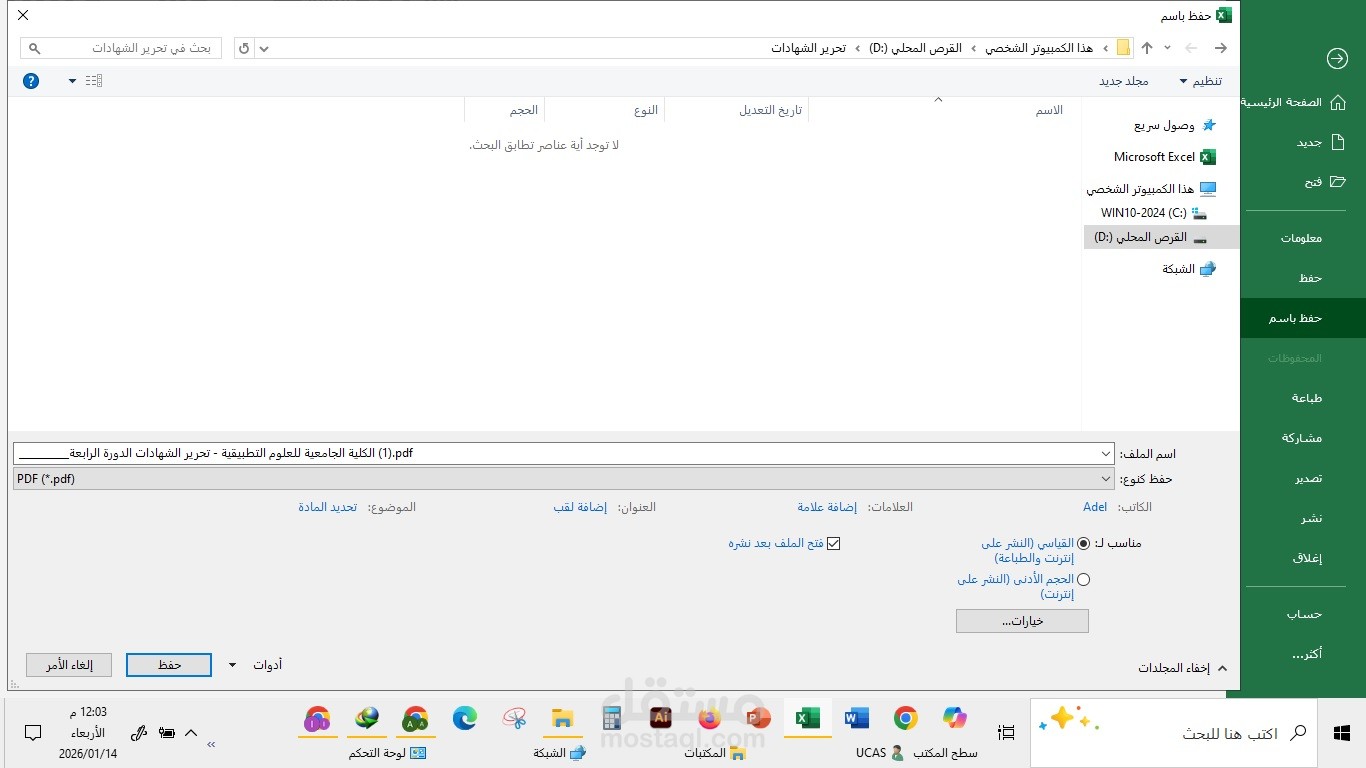The image size is (1366, 768).
Task: Click the إلغاء الأمر cancel button
Action: pos(69,665)
